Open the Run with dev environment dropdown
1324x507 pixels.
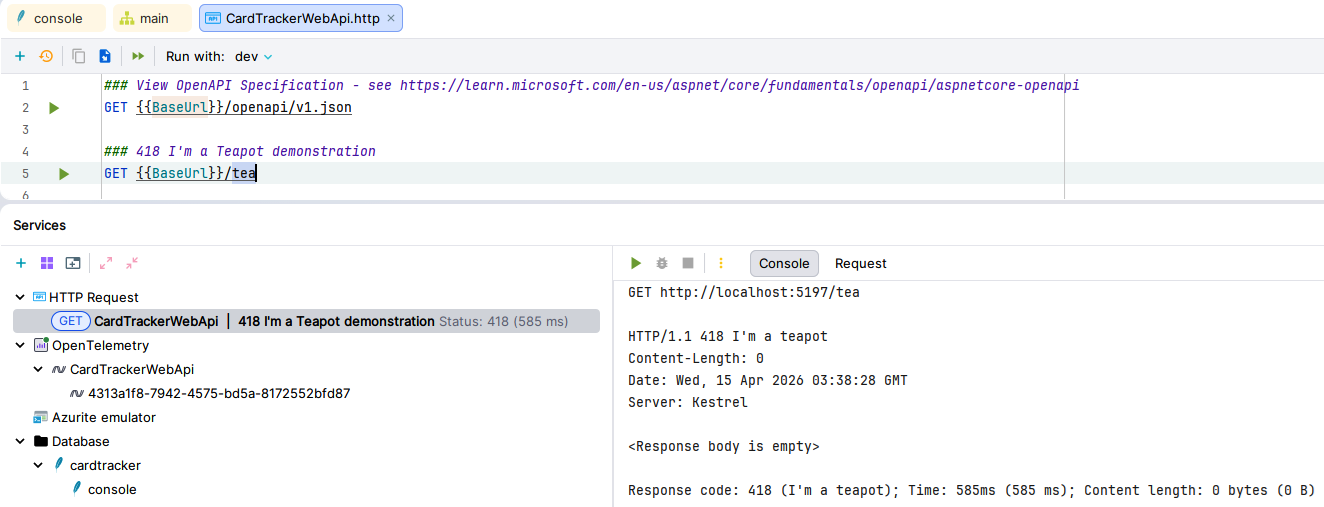pos(253,57)
